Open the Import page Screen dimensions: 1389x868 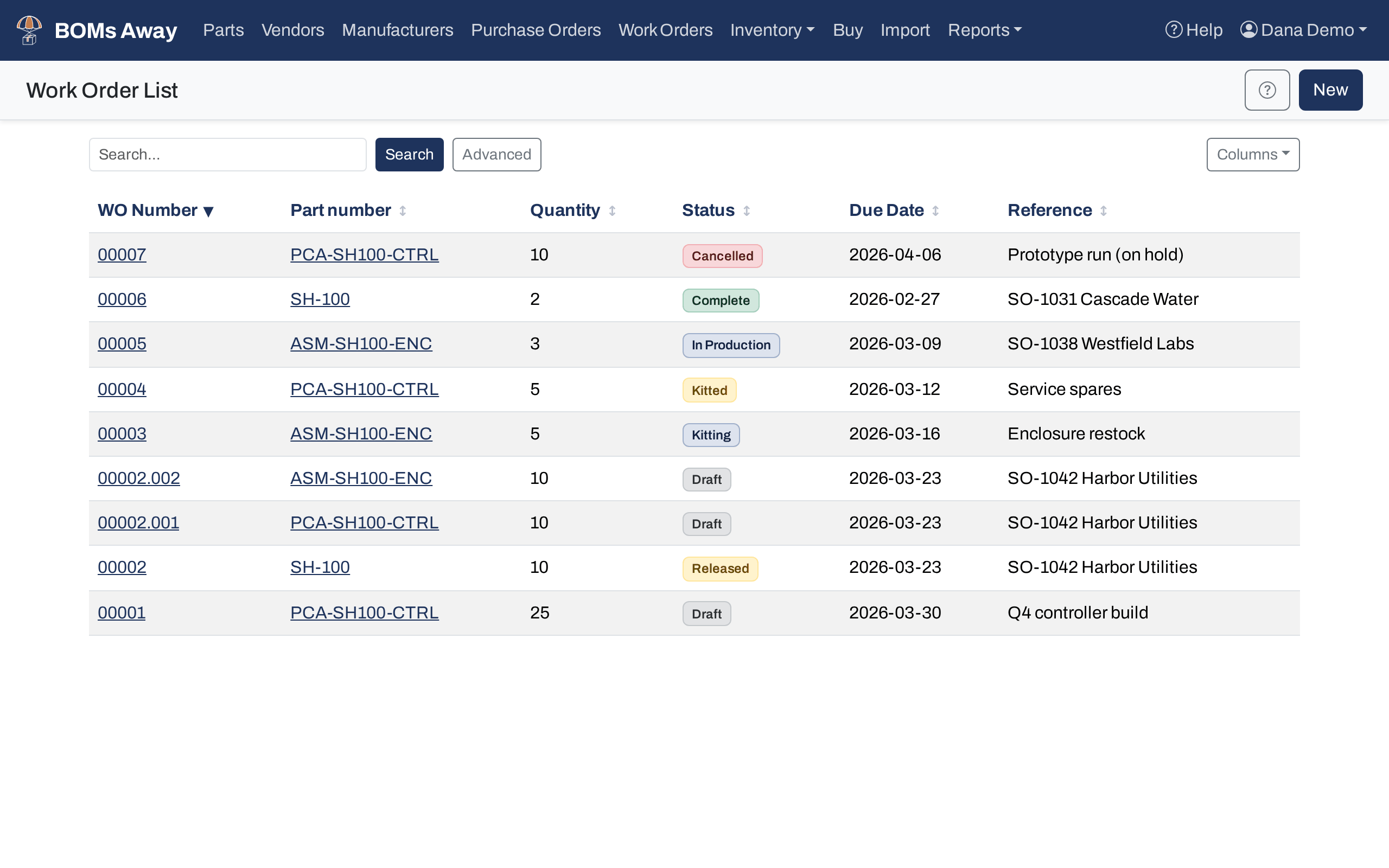click(x=905, y=30)
